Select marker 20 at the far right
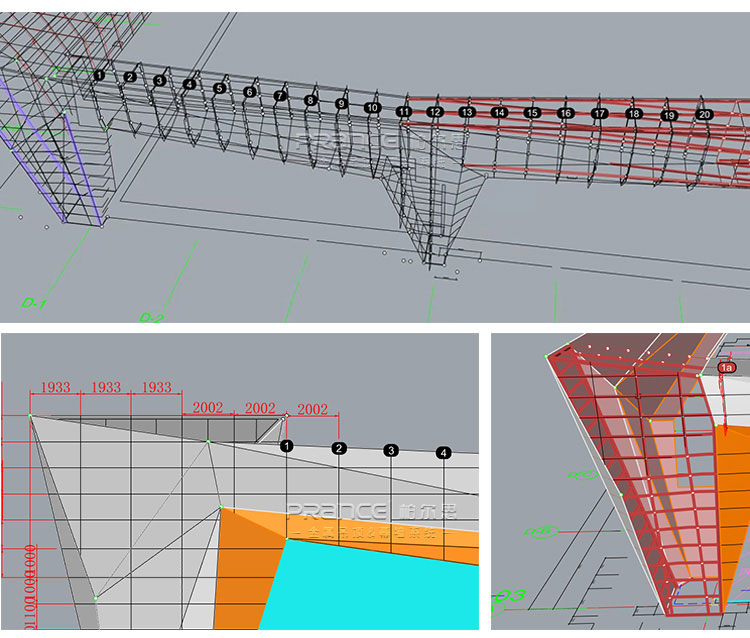Viewport: 750px width, 638px height. 704,115
